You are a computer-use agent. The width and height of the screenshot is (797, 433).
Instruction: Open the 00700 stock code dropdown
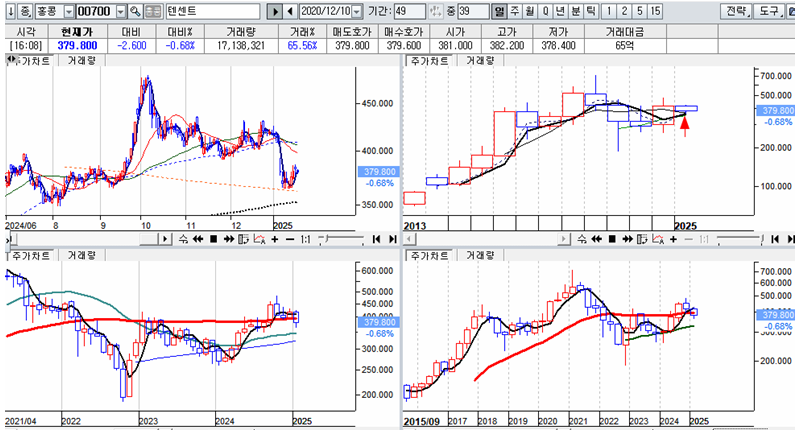pyautogui.click(x=121, y=11)
